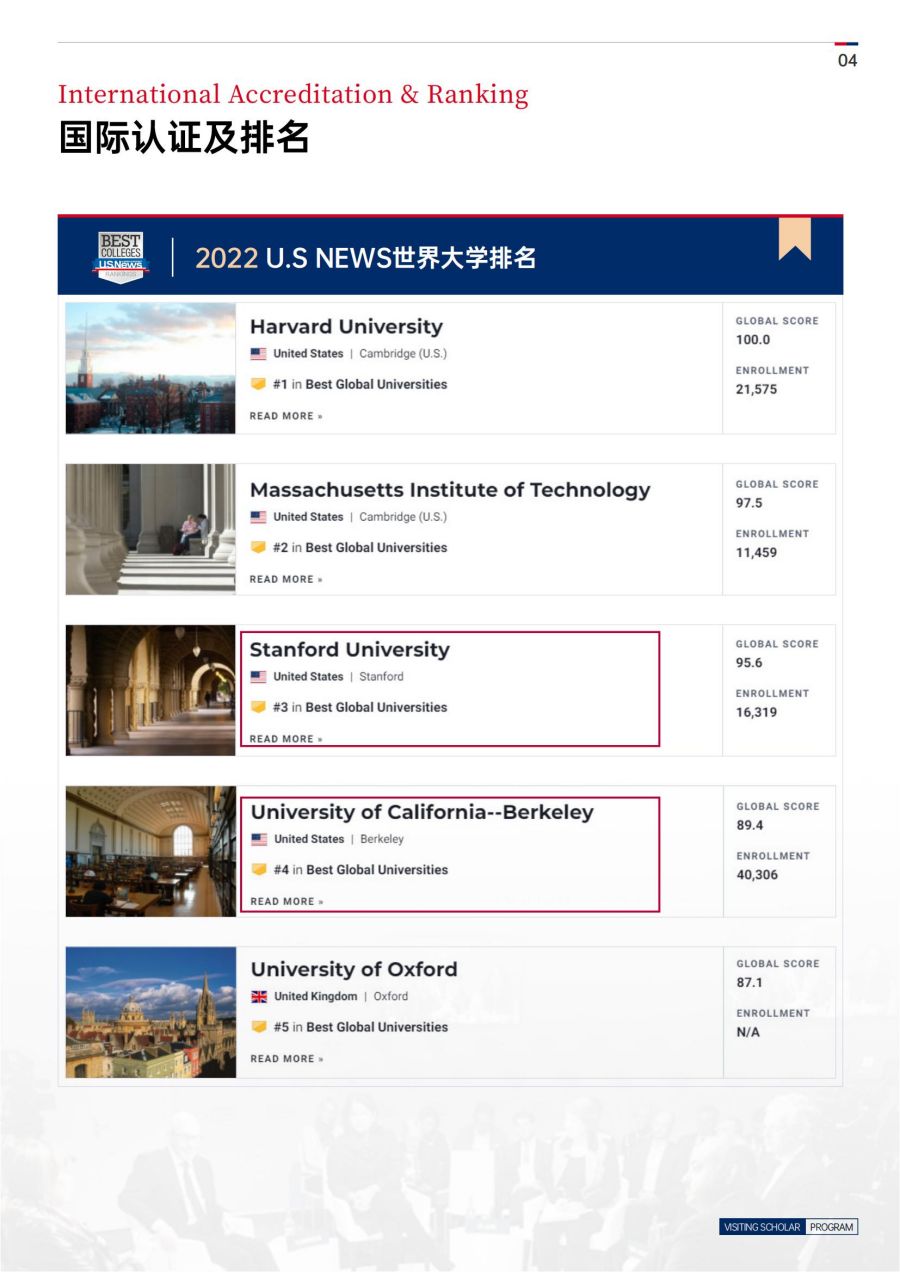
Task: Click the VISITING SCHOLAR PROGRAM footer label
Action: click(x=789, y=1227)
